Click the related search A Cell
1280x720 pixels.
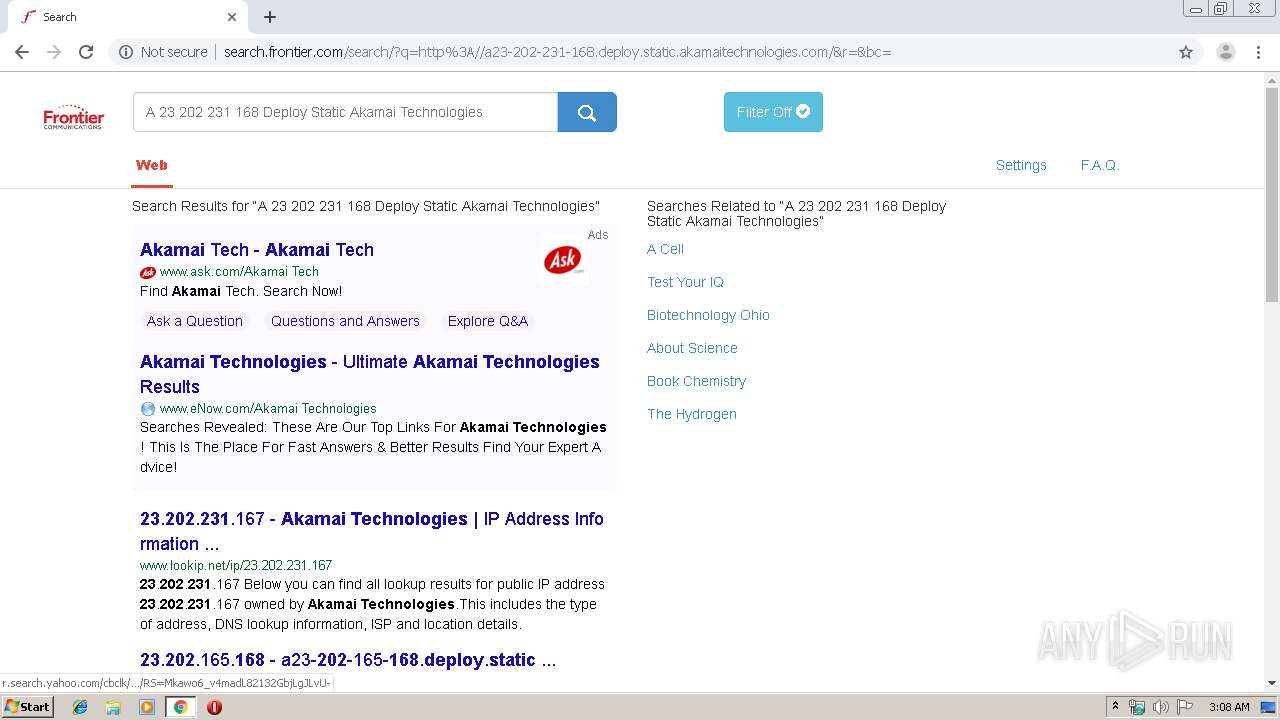point(665,249)
